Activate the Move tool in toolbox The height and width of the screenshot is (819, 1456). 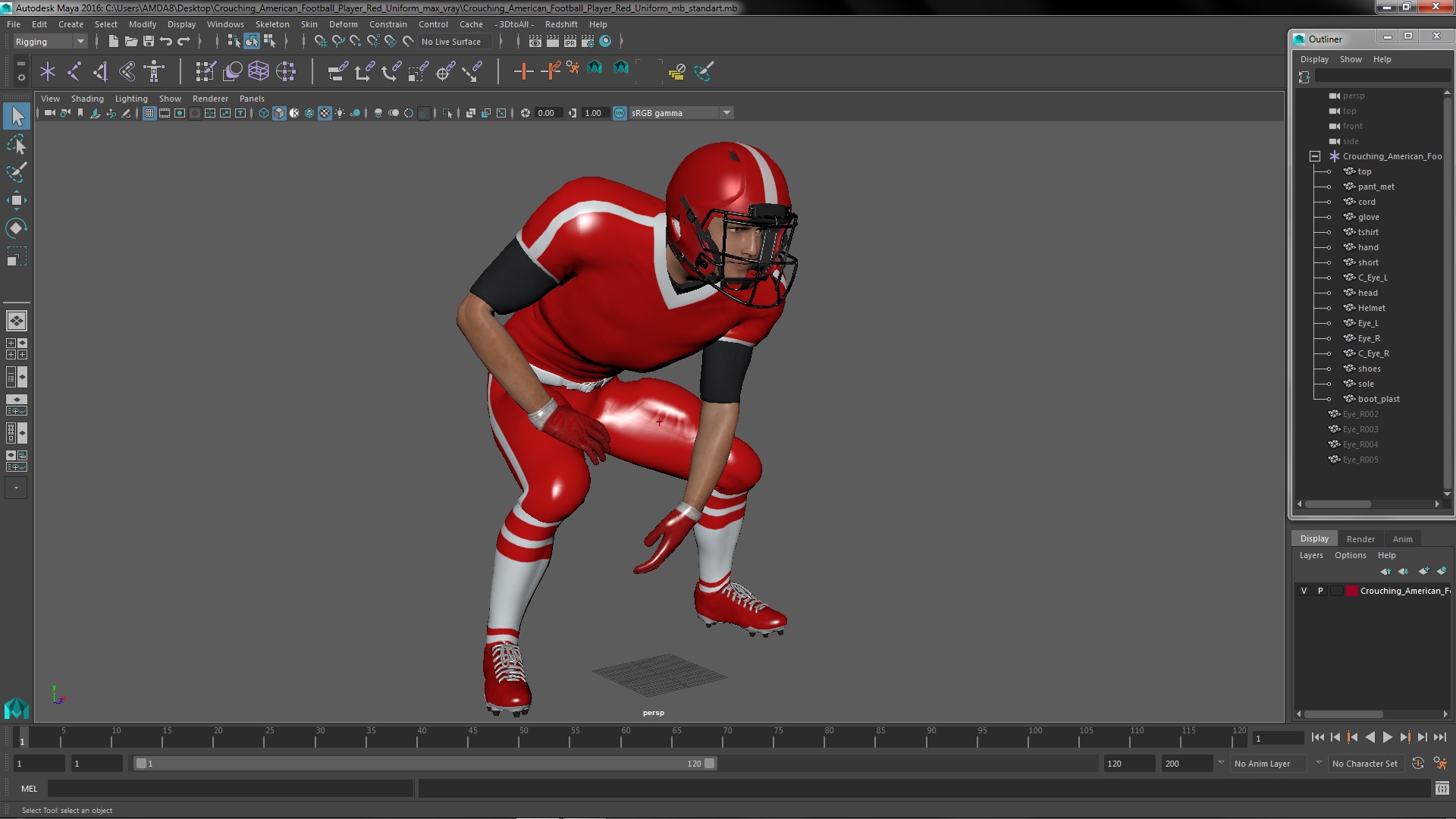[17, 200]
